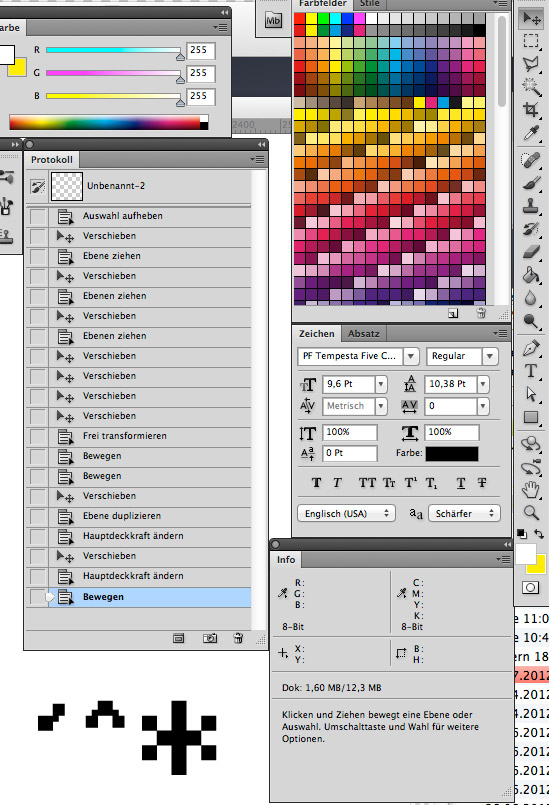Image resolution: width=549 pixels, height=805 pixels.
Task: Switch to the Absatz tab
Action: (x=364, y=334)
